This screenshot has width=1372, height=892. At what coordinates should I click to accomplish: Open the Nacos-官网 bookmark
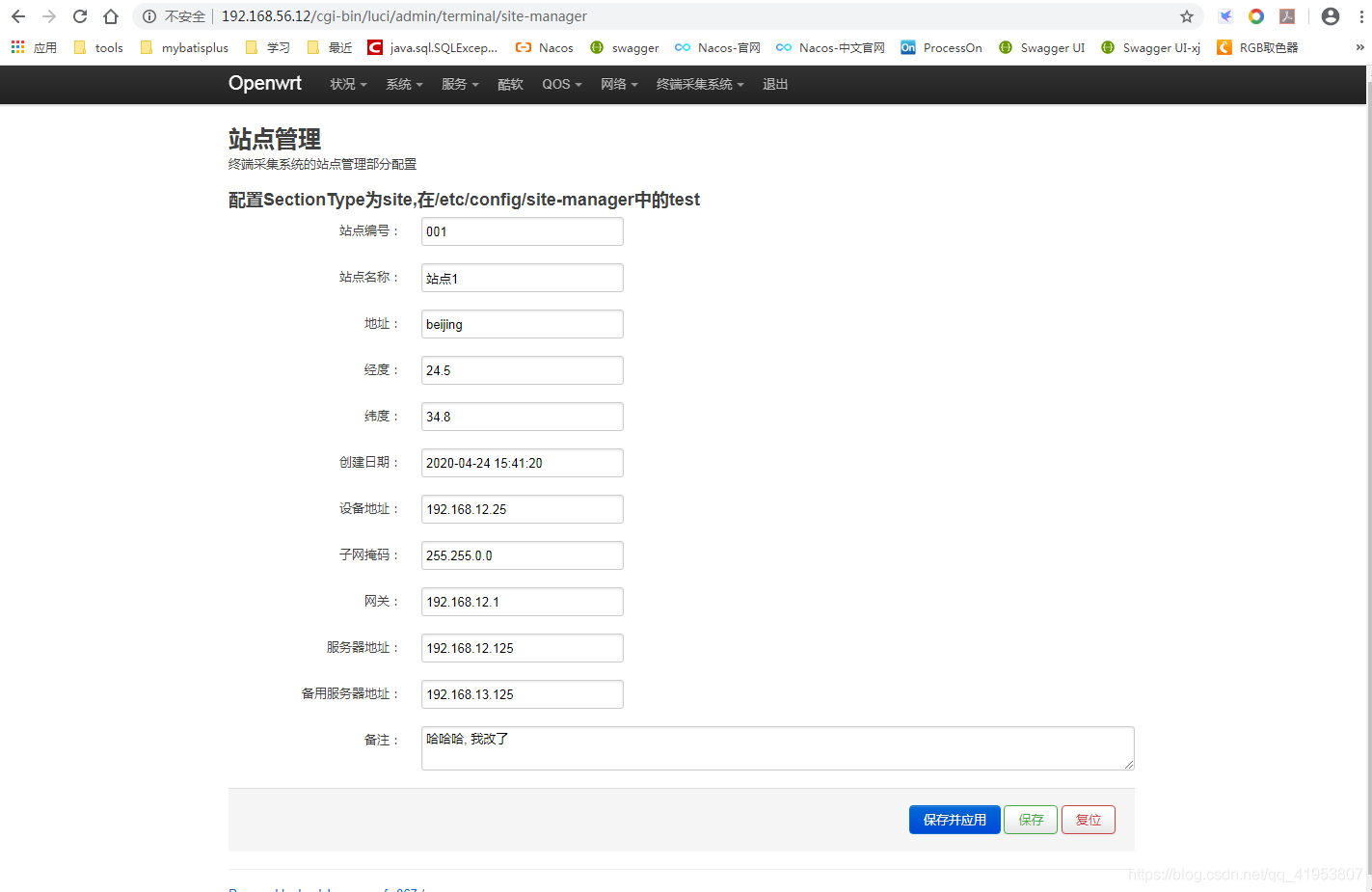[718, 47]
